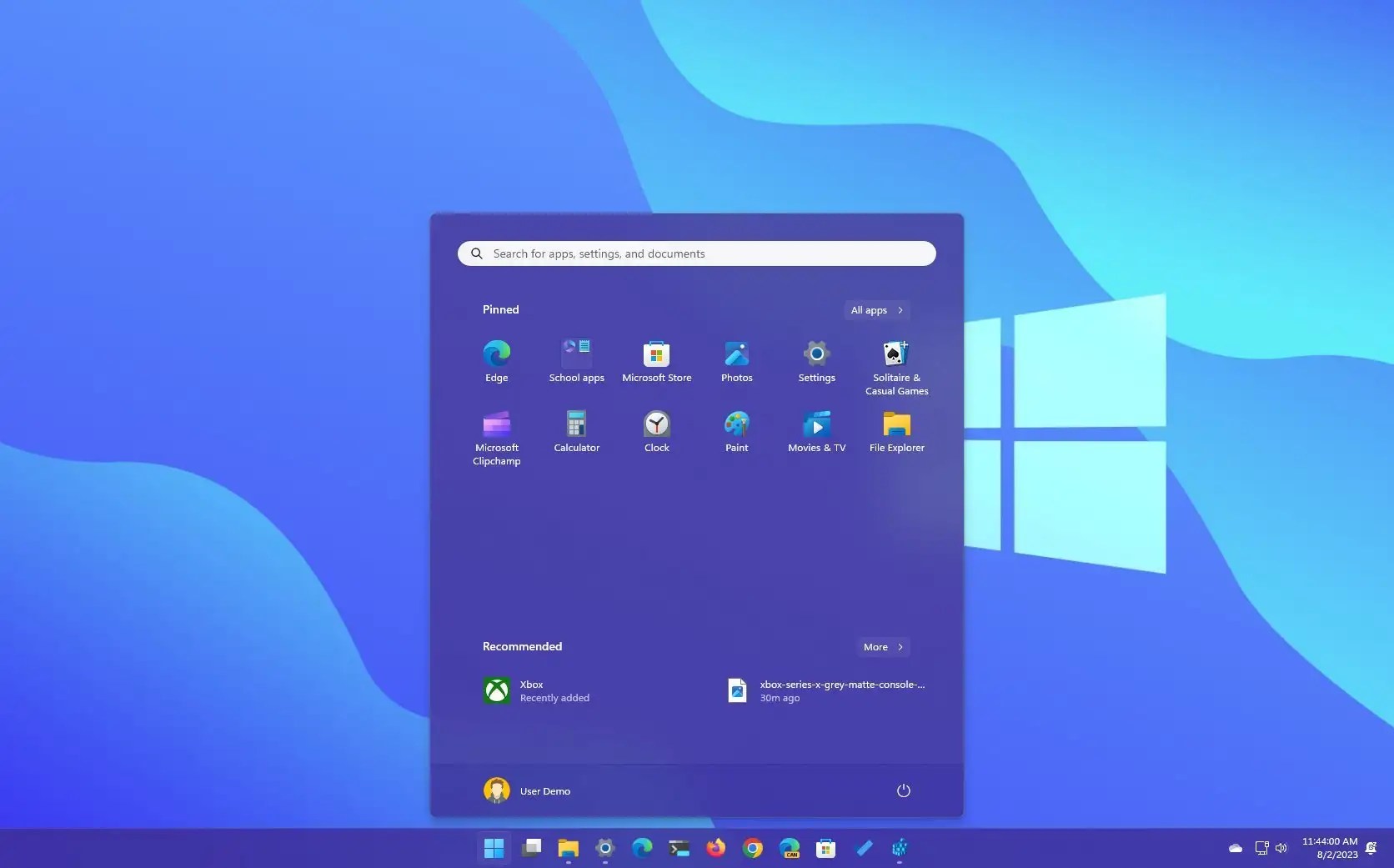This screenshot has width=1394, height=868.
Task: Open Paint from the pinned apps
Action: (736, 431)
